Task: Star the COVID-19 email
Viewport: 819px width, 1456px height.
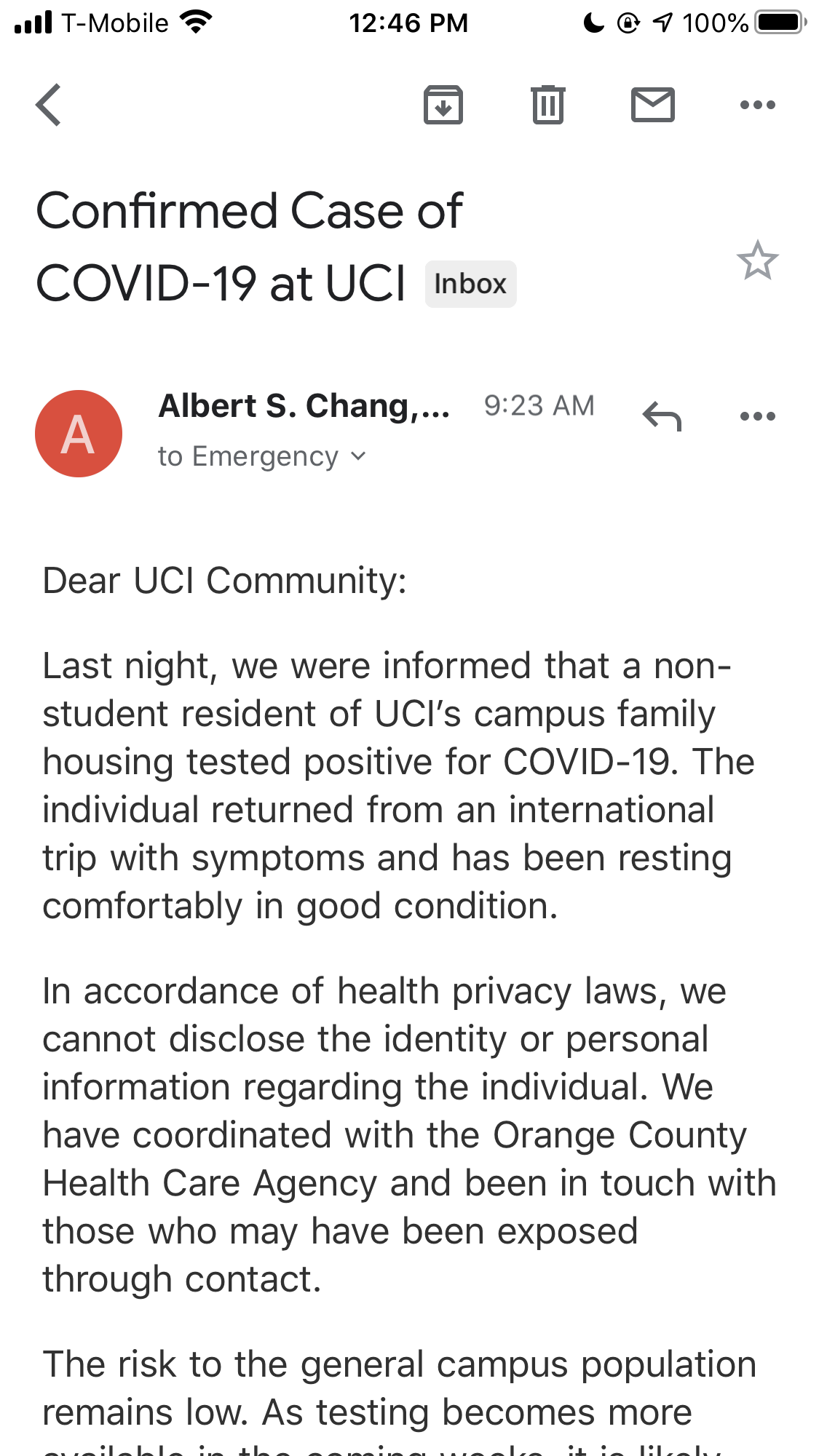Action: (x=757, y=260)
